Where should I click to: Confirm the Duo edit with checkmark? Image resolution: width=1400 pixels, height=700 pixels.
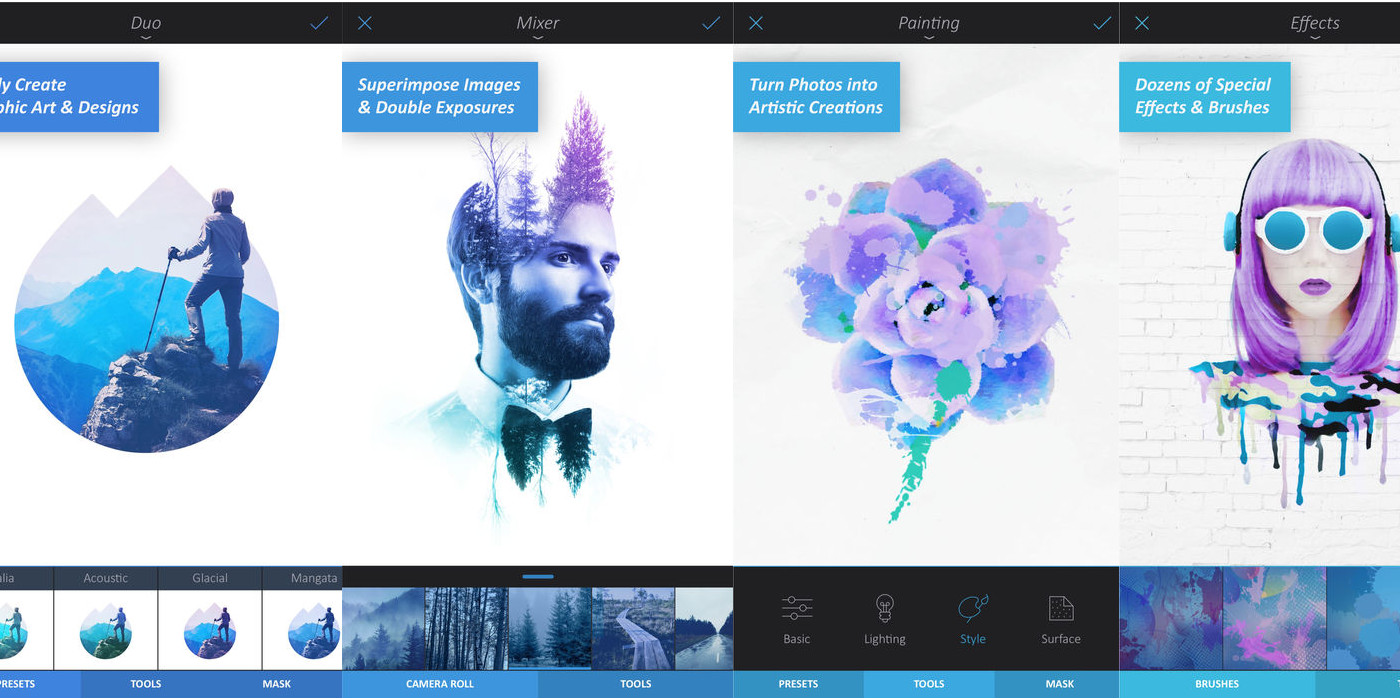319,23
